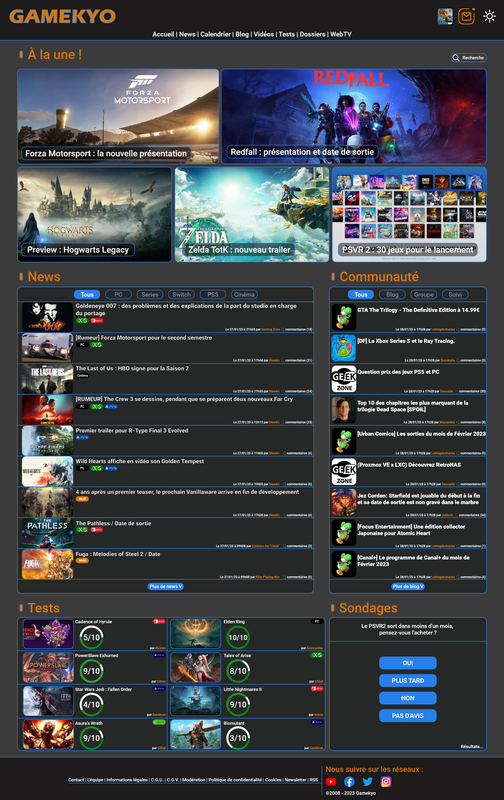The image size is (504, 800).
Task: Open Accueil in the top menu
Action: (x=163, y=34)
